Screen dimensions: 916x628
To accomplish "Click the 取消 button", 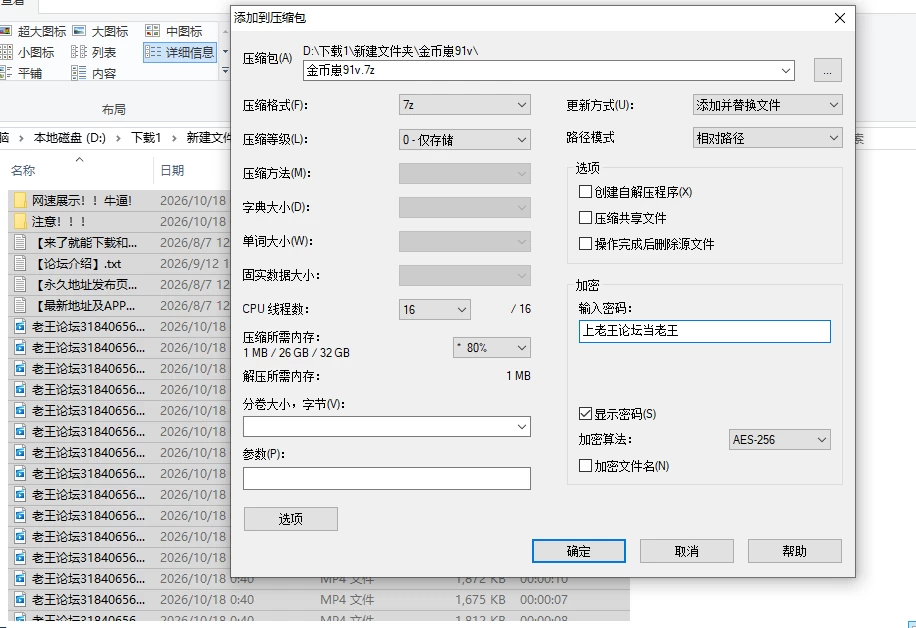I will coord(686,551).
